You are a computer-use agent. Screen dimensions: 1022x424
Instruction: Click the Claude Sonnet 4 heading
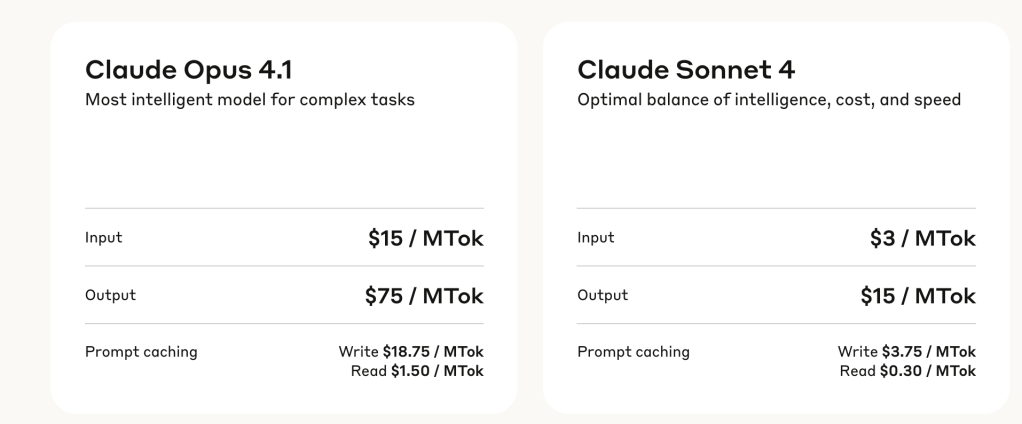click(x=668, y=71)
